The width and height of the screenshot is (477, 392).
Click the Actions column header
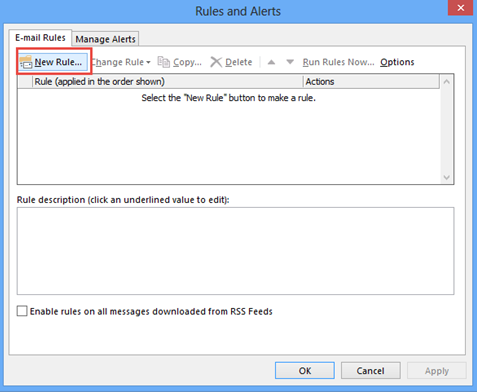point(371,82)
